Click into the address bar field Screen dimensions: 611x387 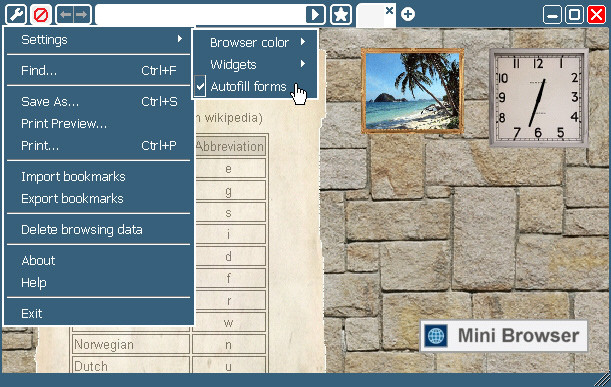point(200,15)
